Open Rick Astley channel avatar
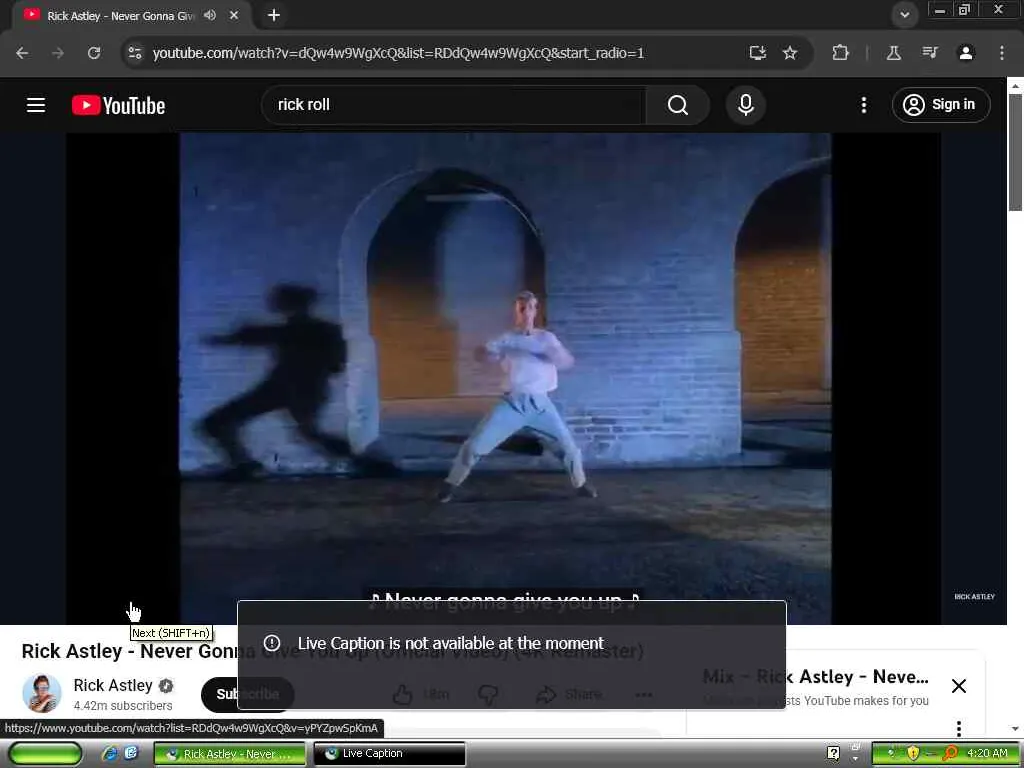 click(x=42, y=694)
